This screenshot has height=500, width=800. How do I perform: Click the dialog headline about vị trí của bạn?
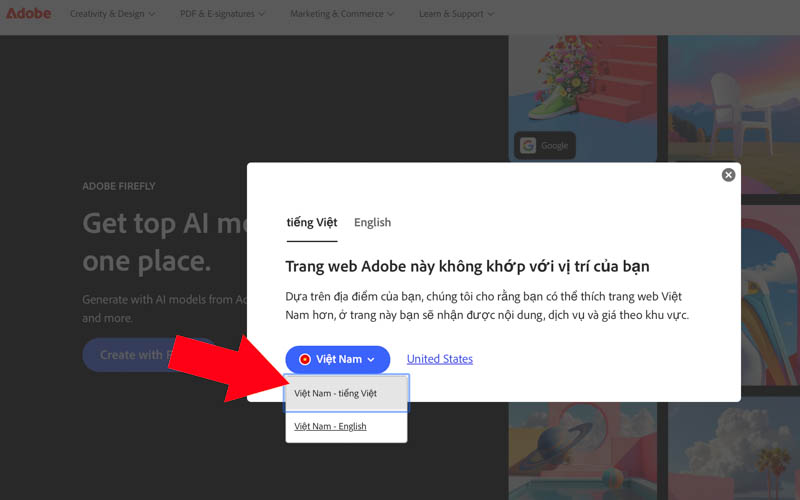coord(467,266)
